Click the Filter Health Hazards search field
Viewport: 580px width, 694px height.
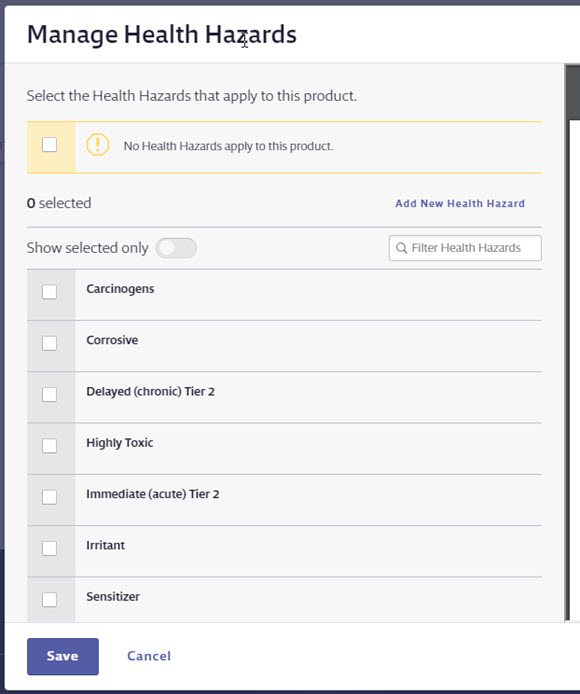click(x=465, y=248)
